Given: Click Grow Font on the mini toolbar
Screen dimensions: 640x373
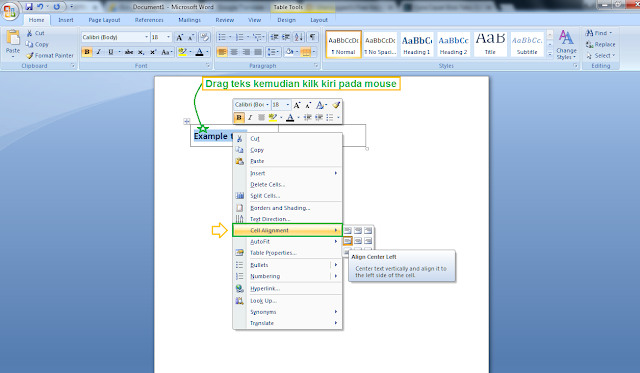Looking at the screenshot, I should (x=297, y=105).
